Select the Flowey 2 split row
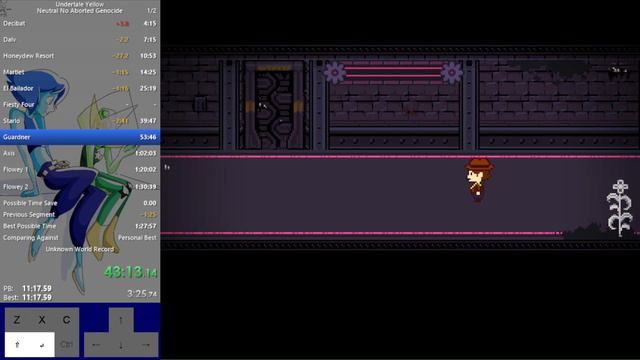 (80, 187)
